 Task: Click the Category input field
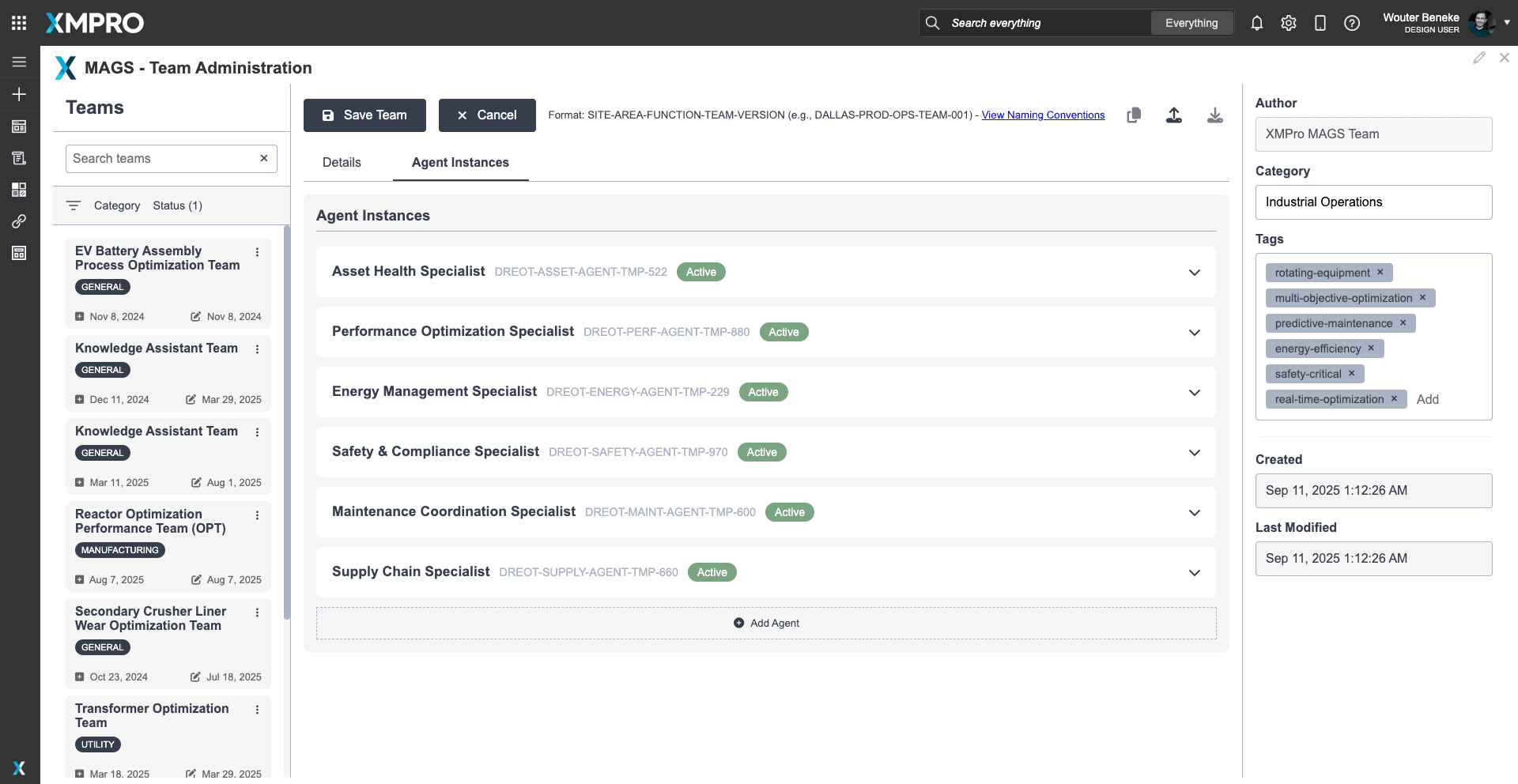click(1373, 202)
